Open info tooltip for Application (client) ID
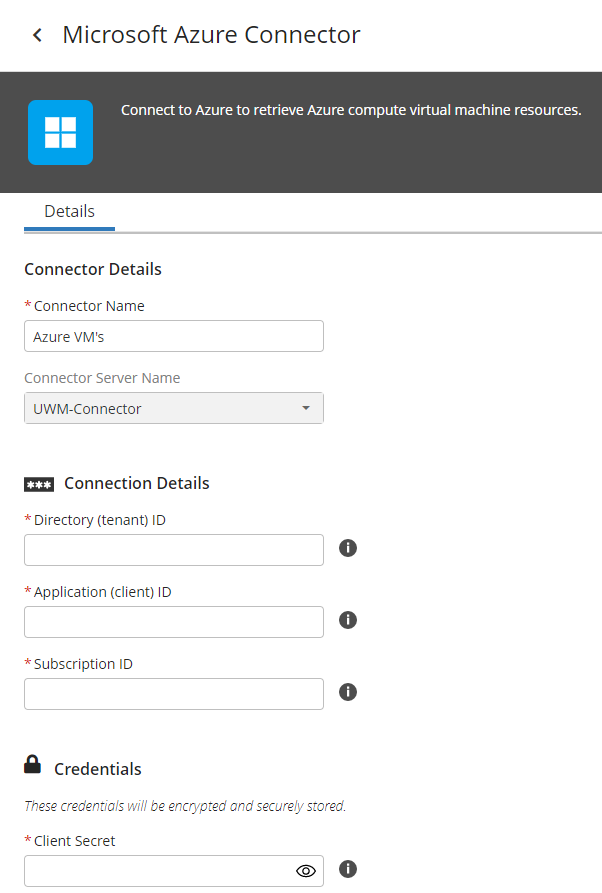The image size is (602, 893). click(x=347, y=620)
